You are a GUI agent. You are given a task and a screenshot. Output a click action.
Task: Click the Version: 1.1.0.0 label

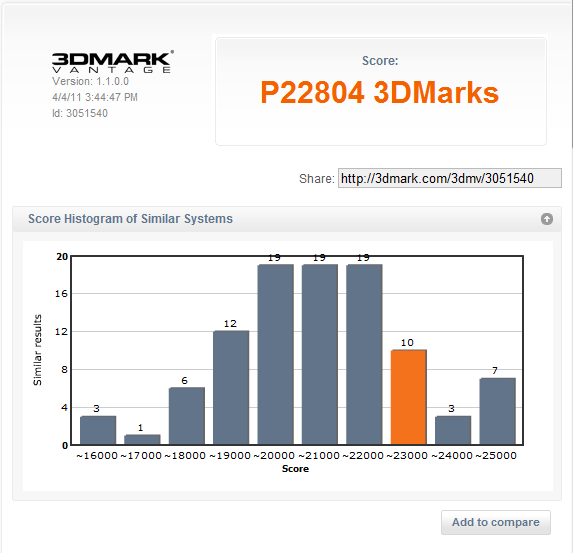pyautogui.click(x=90, y=81)
